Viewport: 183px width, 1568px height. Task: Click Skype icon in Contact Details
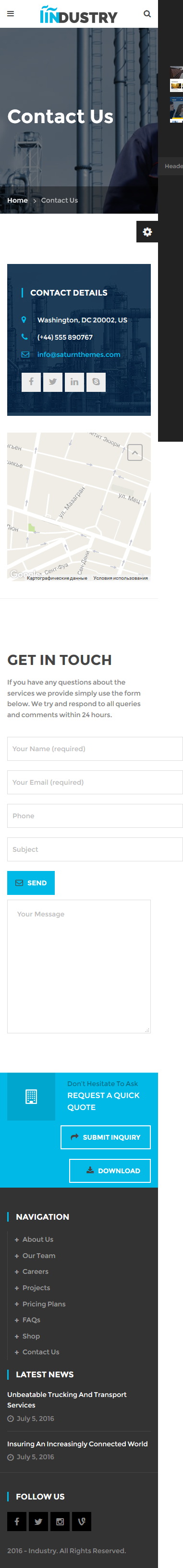[96, 382]
